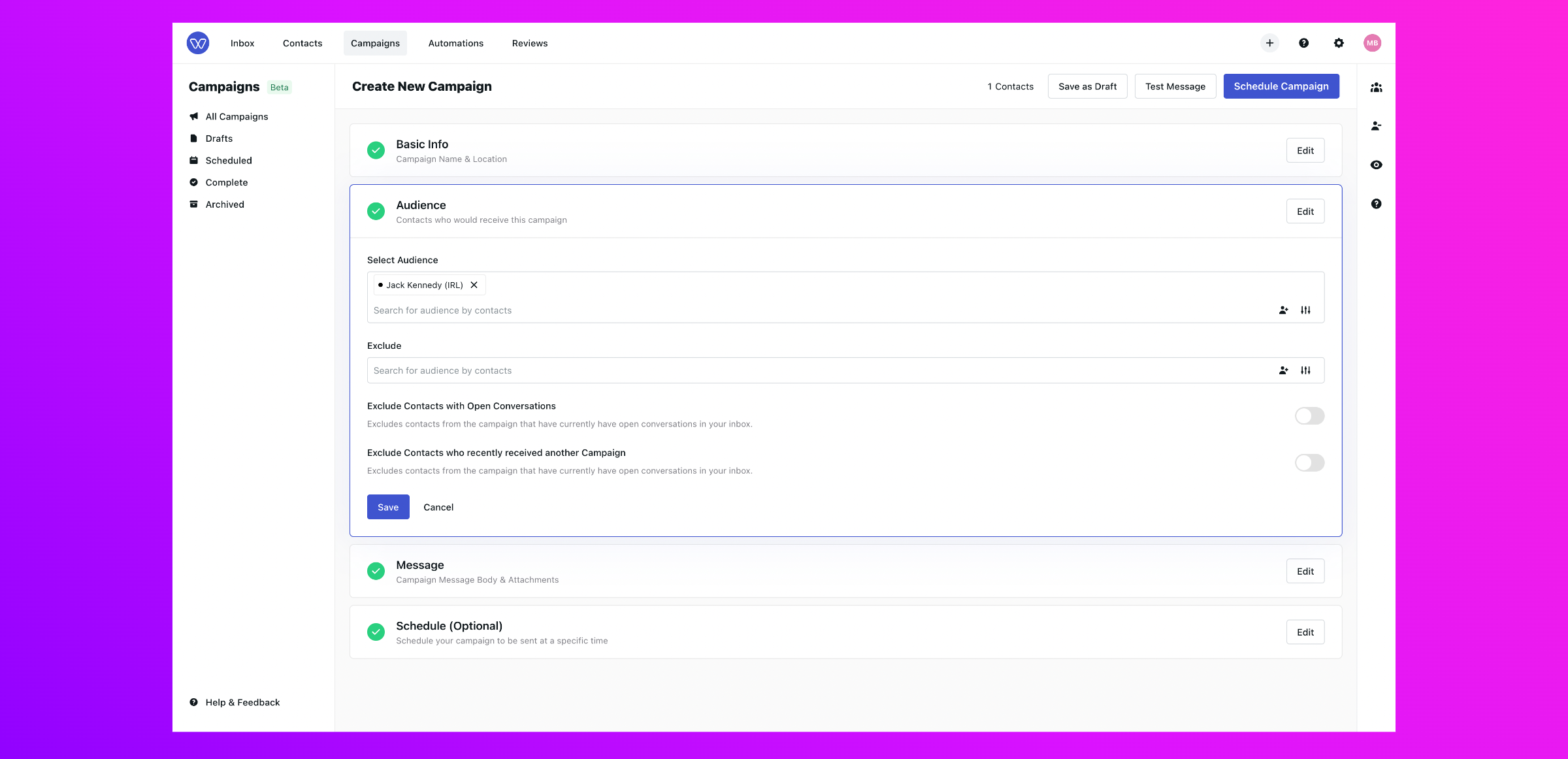Click add-contact icon in Select Audience field

point(1283,310)
